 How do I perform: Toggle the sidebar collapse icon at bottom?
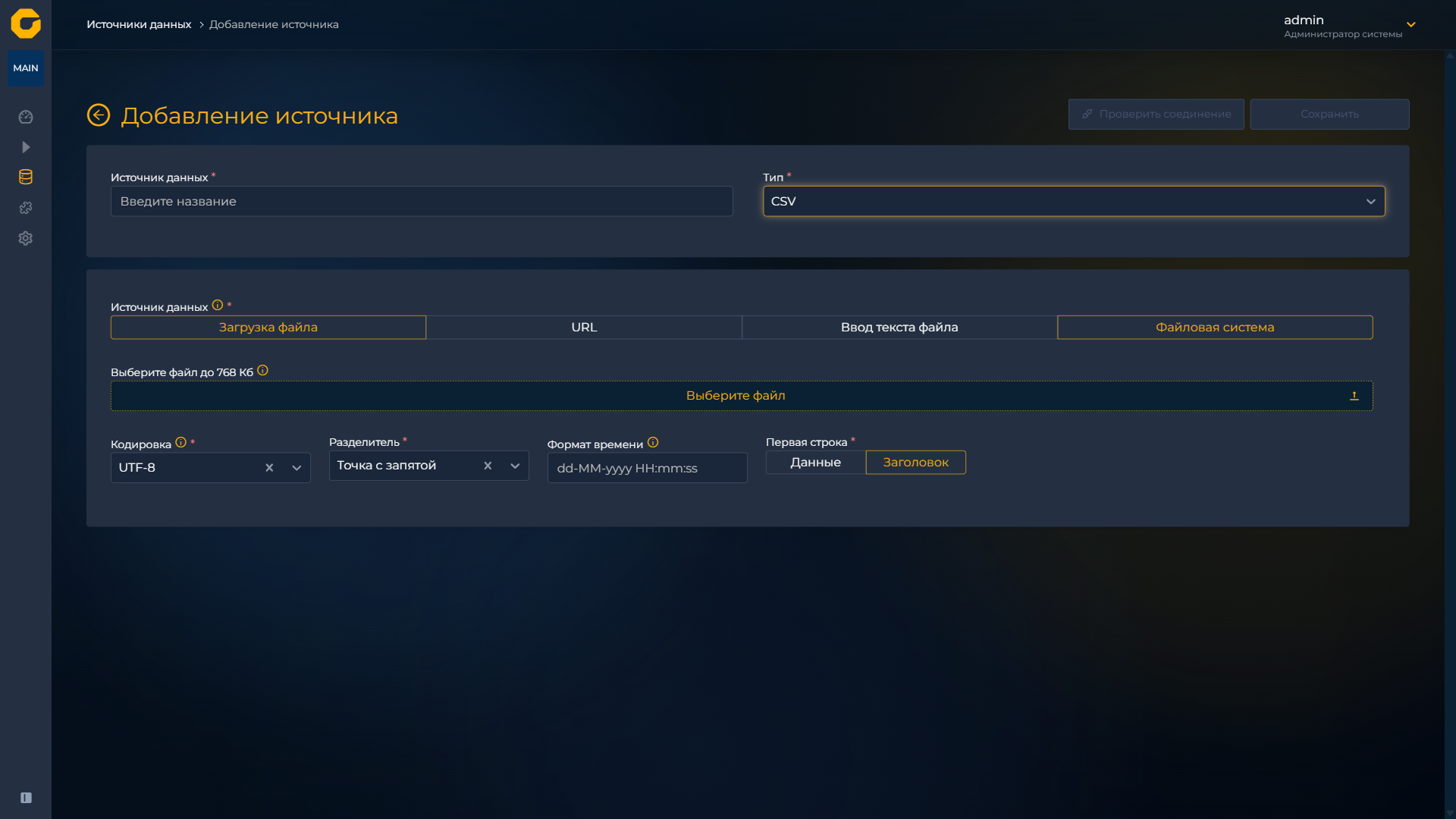(x=26, y=798)
